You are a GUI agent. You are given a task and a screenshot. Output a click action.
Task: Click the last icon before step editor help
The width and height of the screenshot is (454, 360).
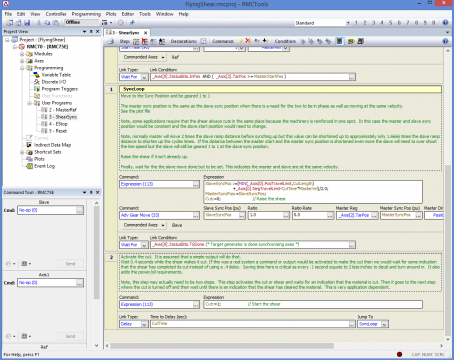pos(360,41)
